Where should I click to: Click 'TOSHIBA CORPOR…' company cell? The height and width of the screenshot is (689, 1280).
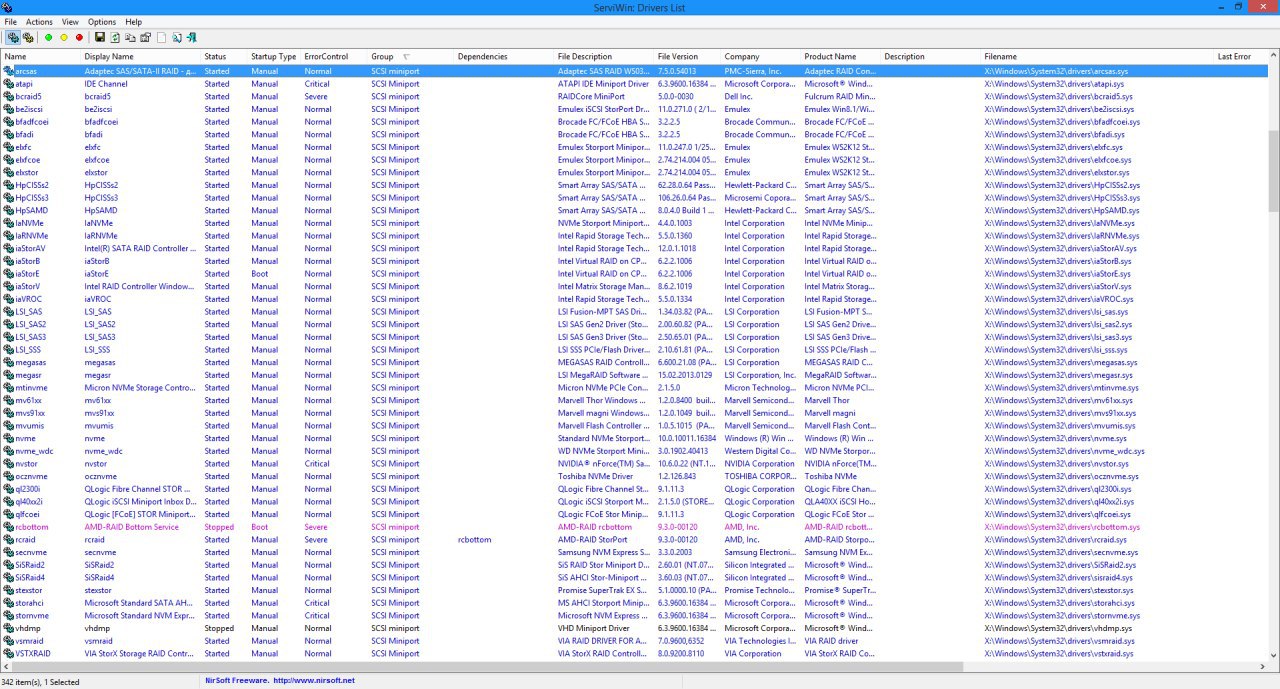(760, 477)
